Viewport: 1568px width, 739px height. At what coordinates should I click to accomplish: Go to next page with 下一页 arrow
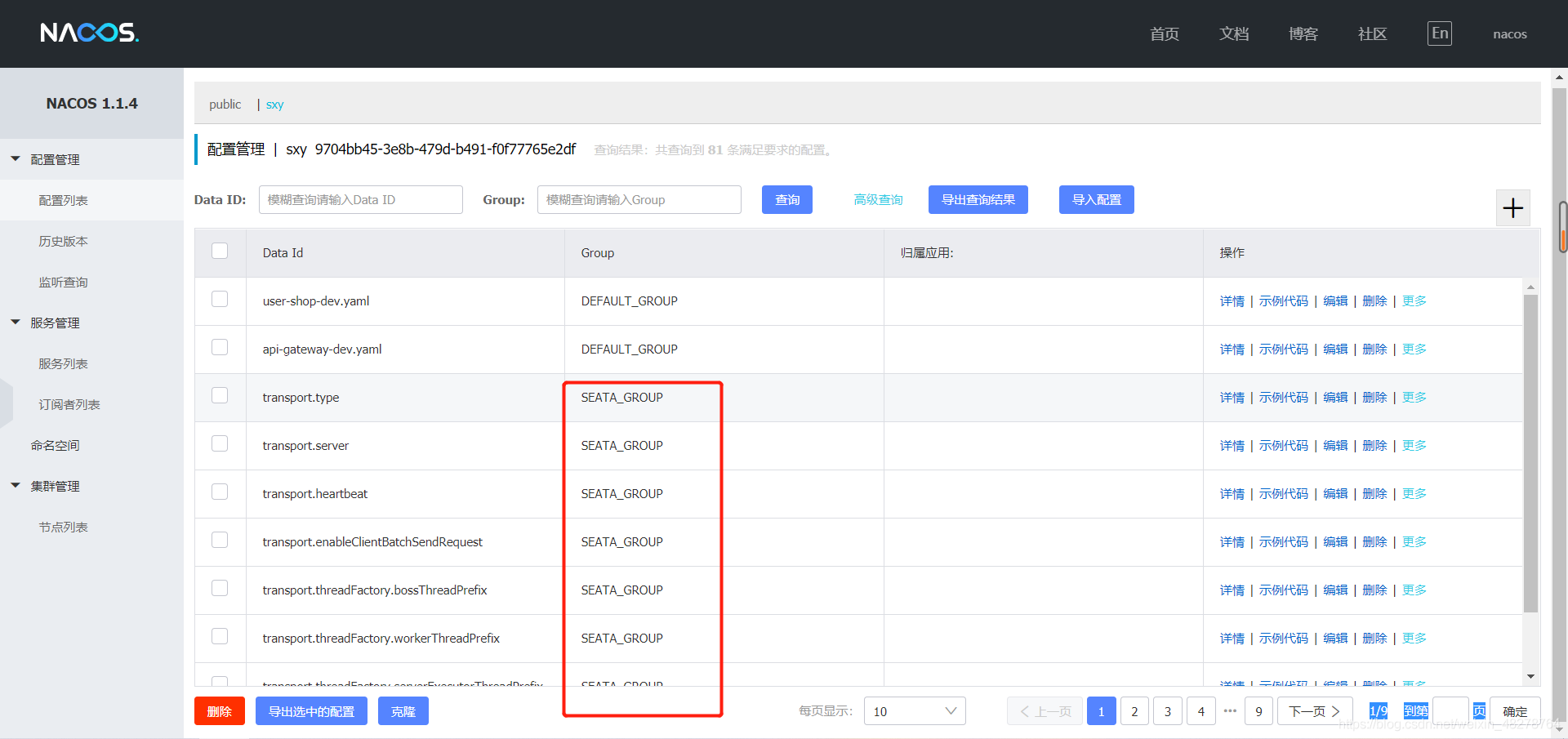[1315, 711]
